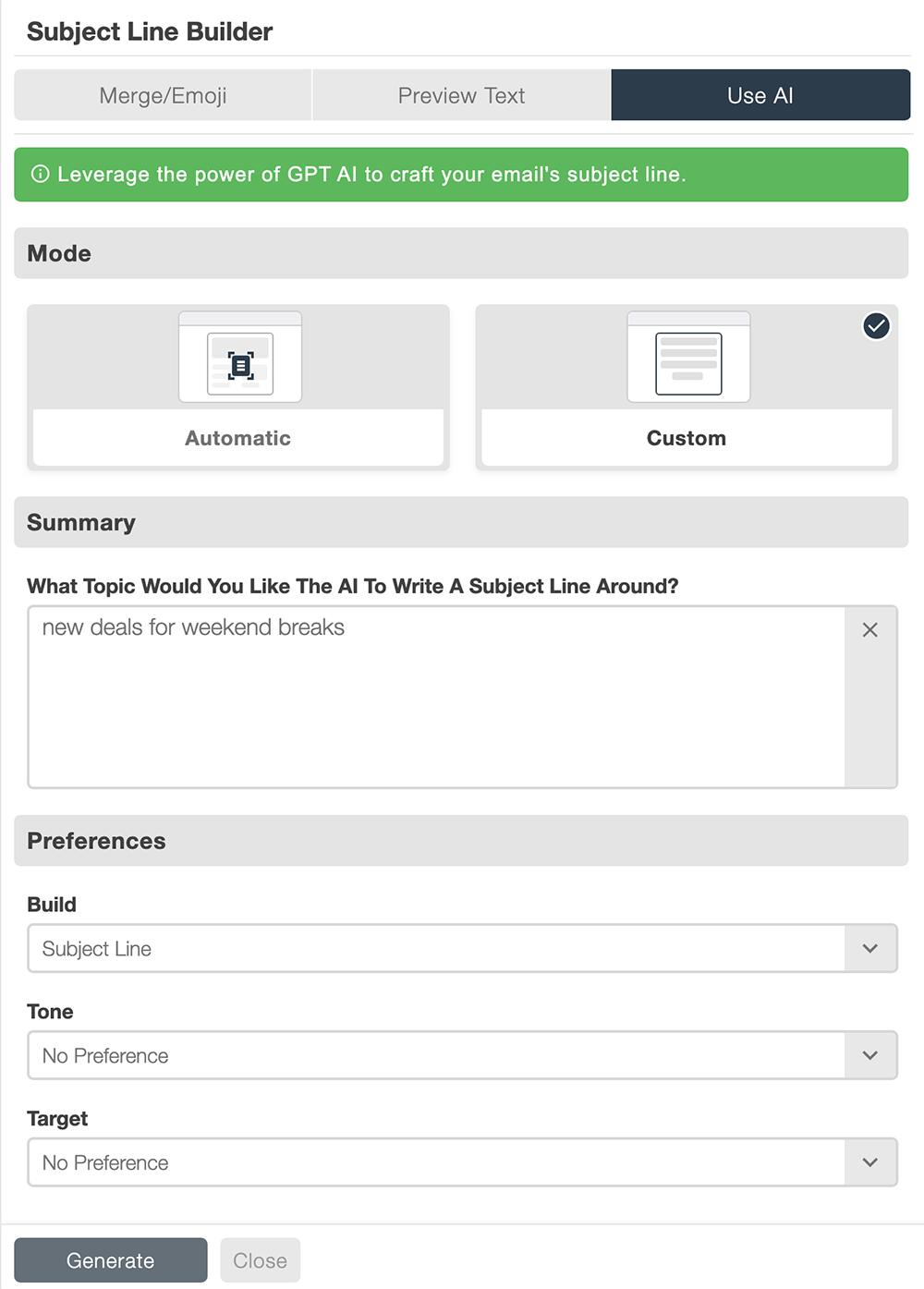Select the Automatic mode card
The image size is (924, 1289).
pyautogui.click(x=238, y=387)
